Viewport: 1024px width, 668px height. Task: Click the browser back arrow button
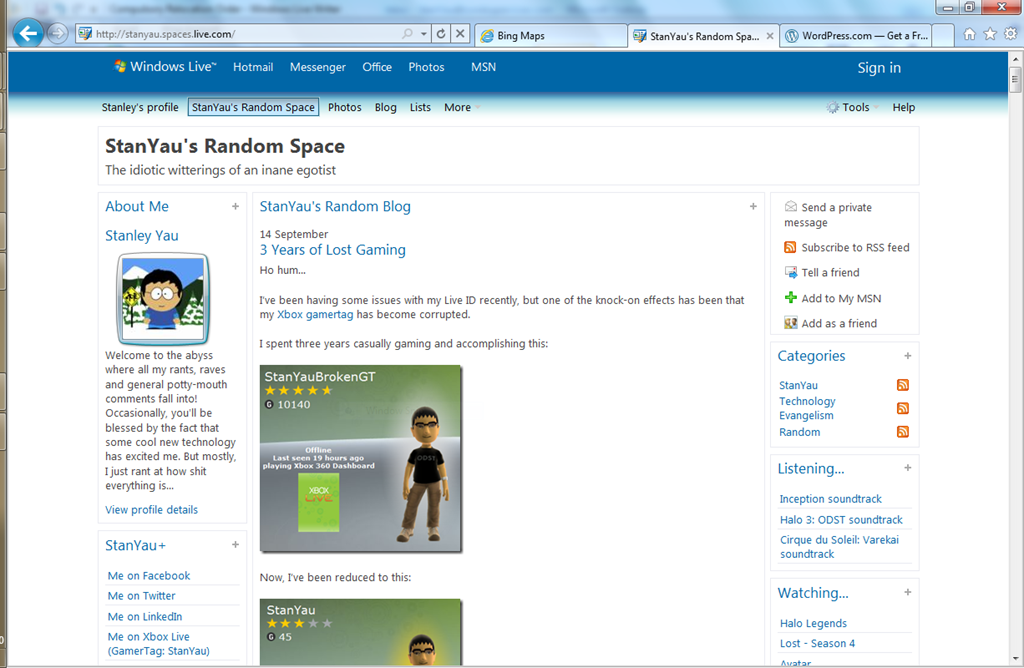27,34
